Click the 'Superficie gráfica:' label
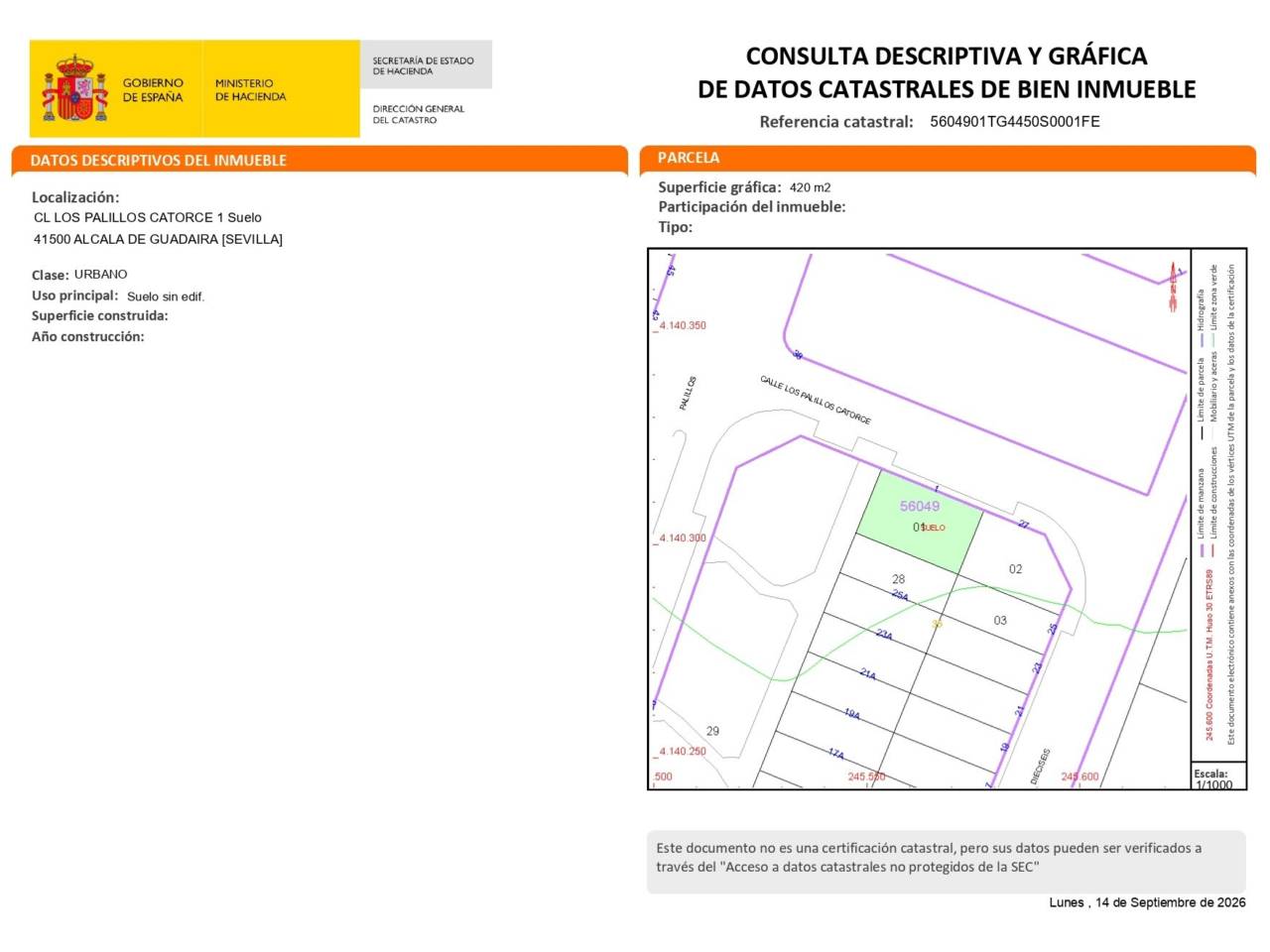This screenshot has height=952, width=1270. coord(719,187)
